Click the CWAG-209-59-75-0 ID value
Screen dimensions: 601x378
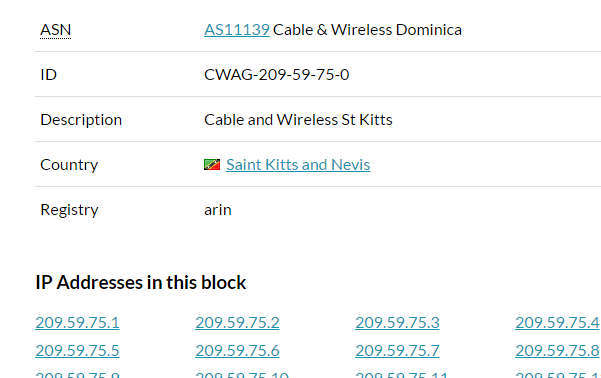point(276,75)
